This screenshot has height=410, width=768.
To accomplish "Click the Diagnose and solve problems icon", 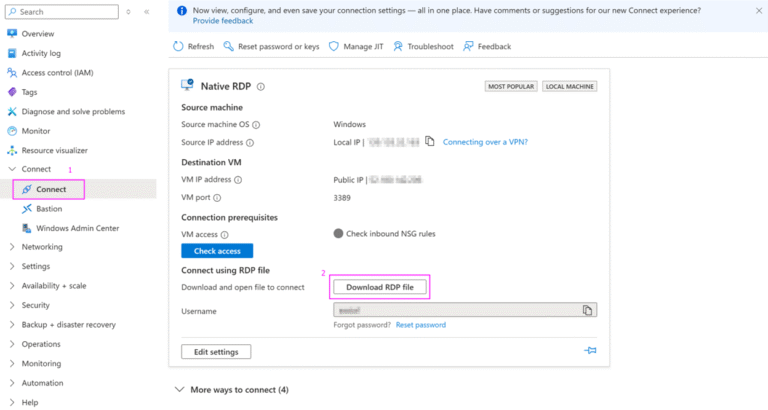I will 12,111.
